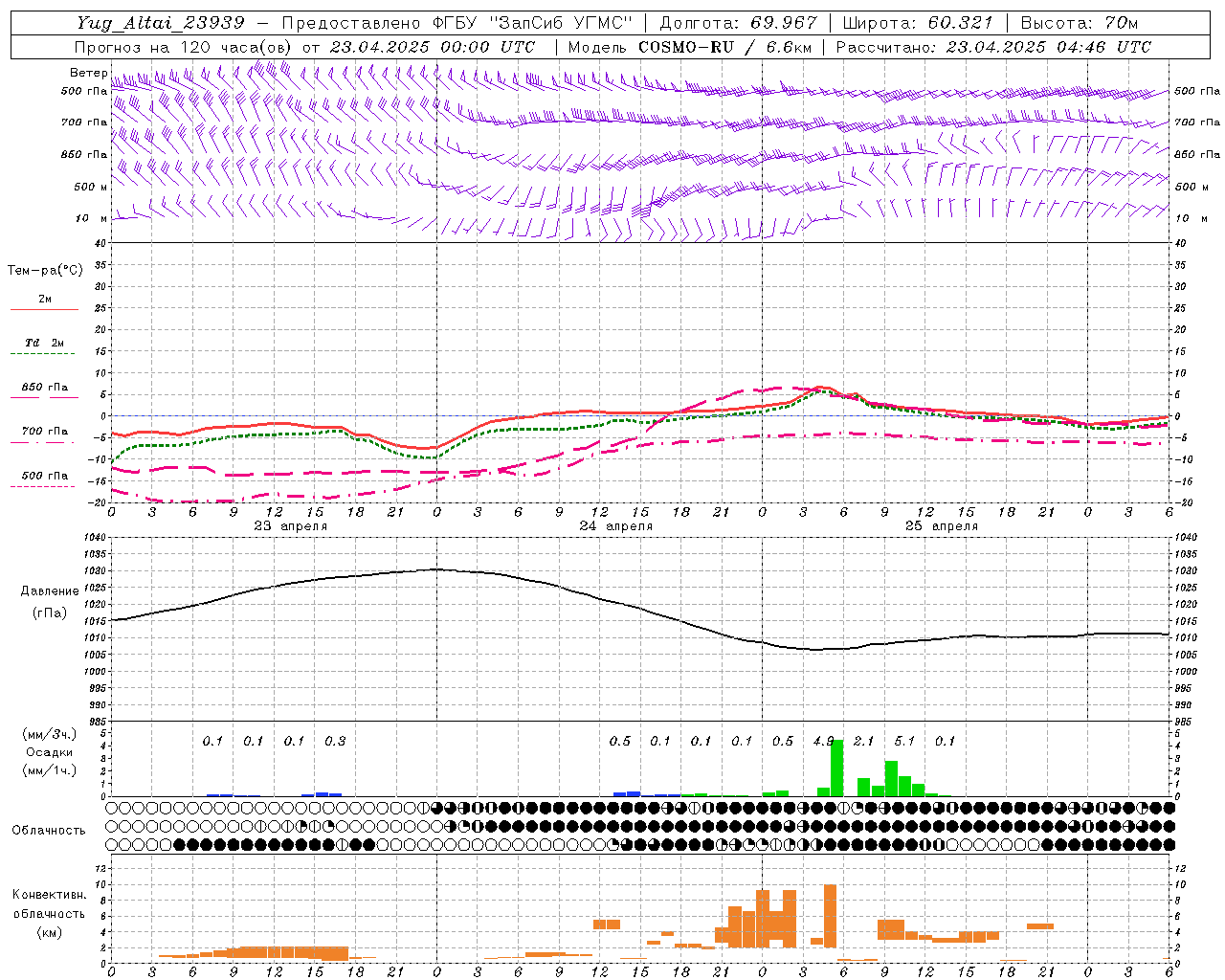
Task: Click the tallest green precipitation bar
Action: [x=836, y=768]
